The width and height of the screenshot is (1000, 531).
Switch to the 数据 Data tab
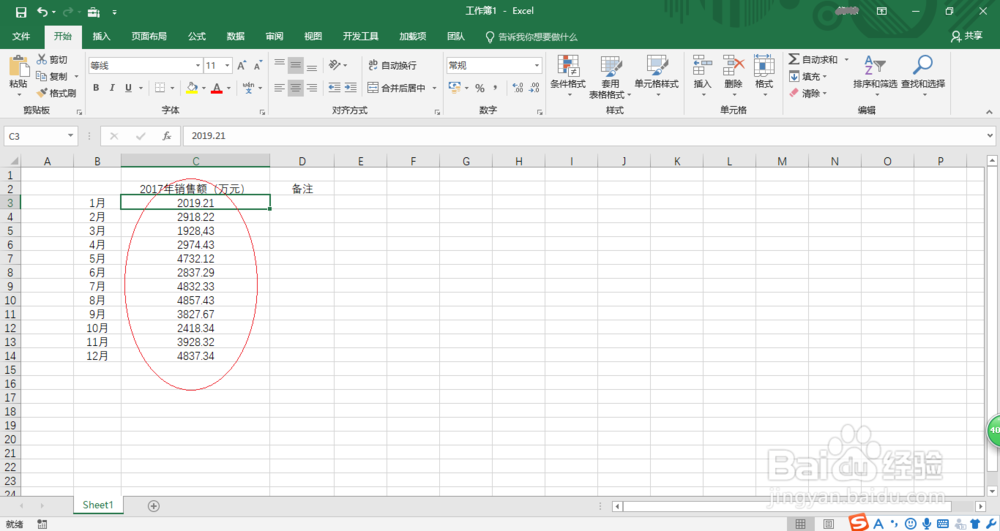[x=236, y=36]
